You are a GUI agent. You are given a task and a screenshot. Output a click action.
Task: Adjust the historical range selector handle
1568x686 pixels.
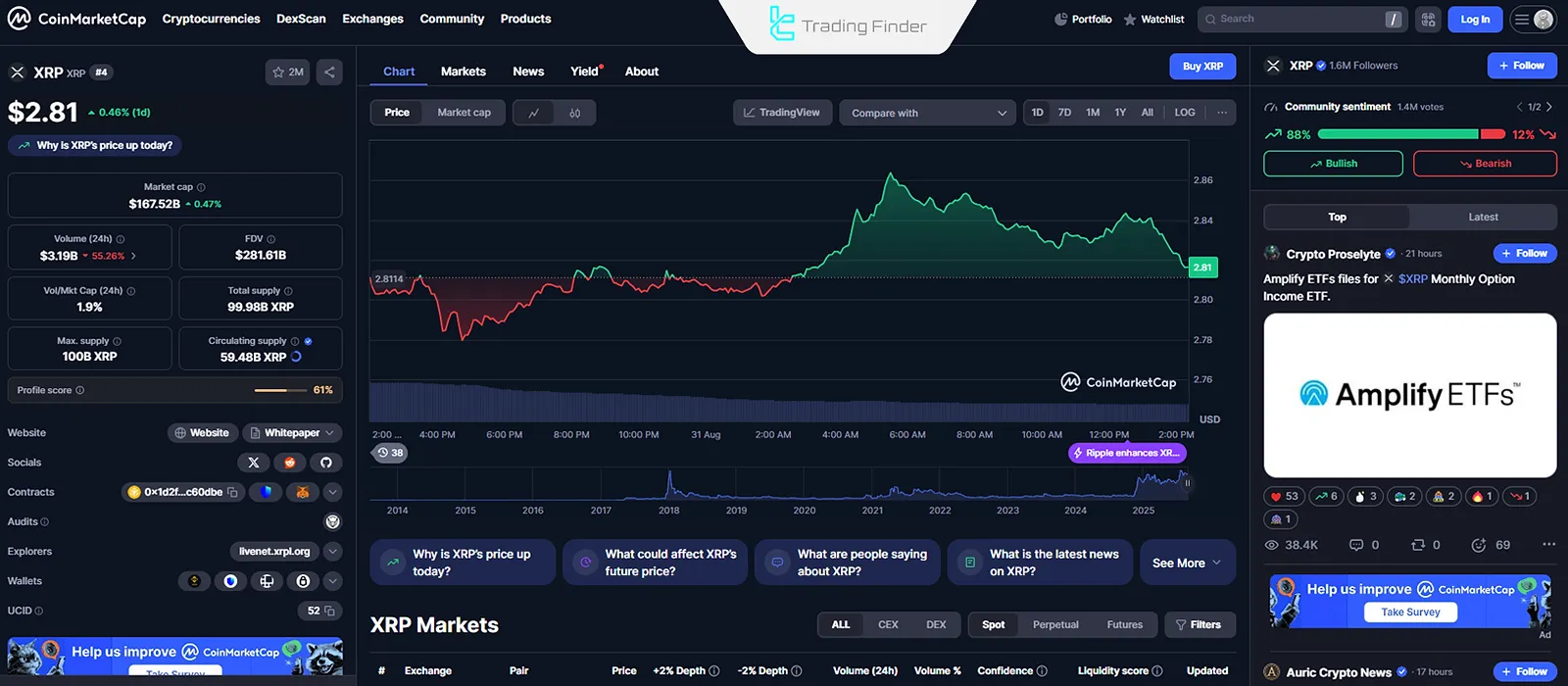coord(1187,482)
